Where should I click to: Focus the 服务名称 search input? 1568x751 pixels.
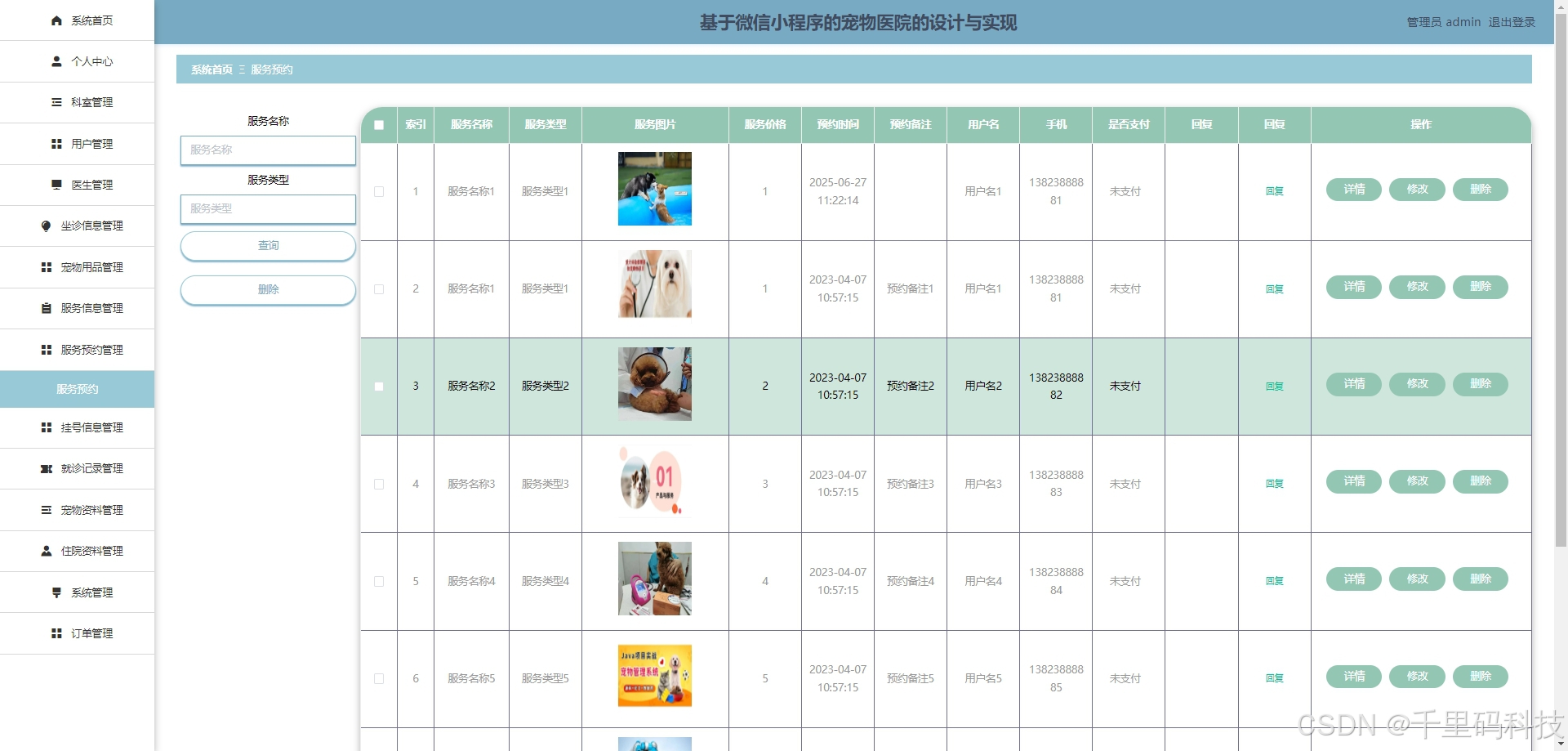268,150
